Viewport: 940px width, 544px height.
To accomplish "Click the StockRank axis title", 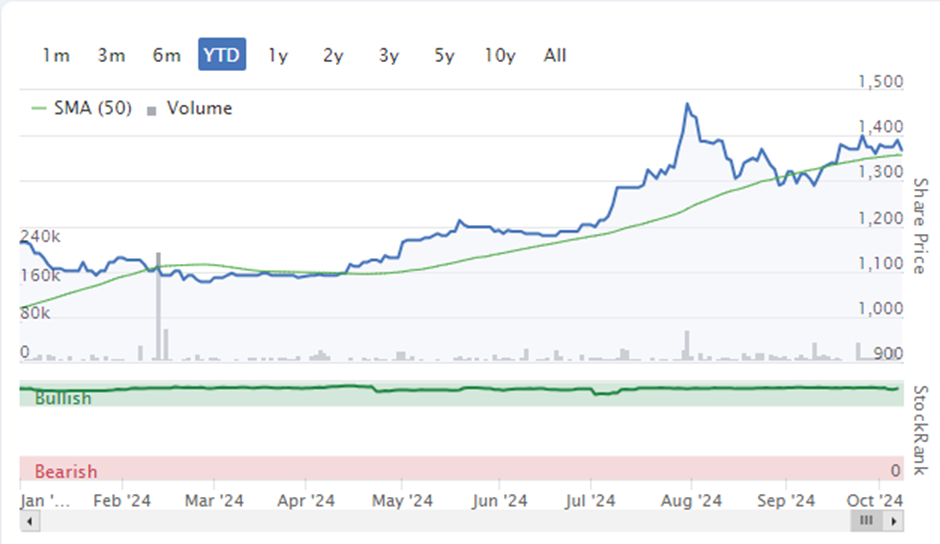I will 920,430.
